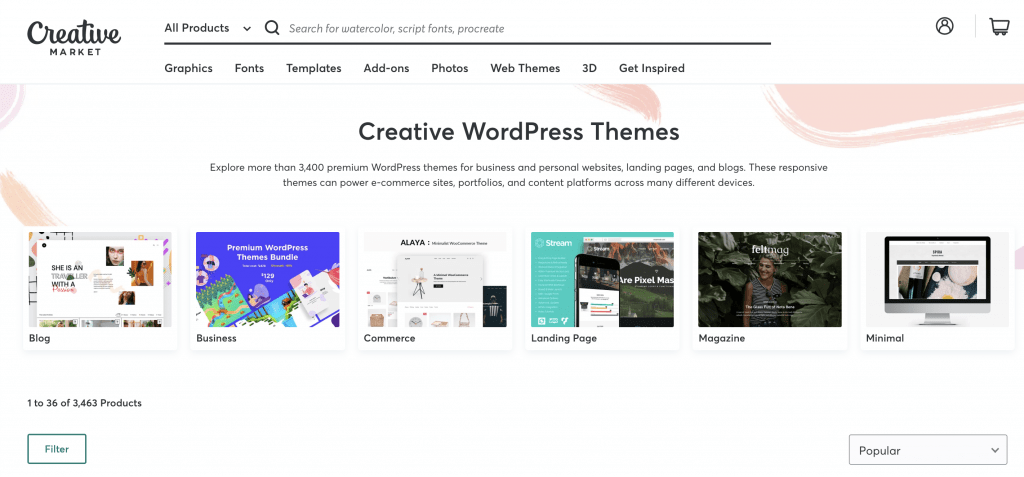This screenshot has width=1024, height=477.
Task: Open the Commerce category thumbnail
Action: pos(435,280)
